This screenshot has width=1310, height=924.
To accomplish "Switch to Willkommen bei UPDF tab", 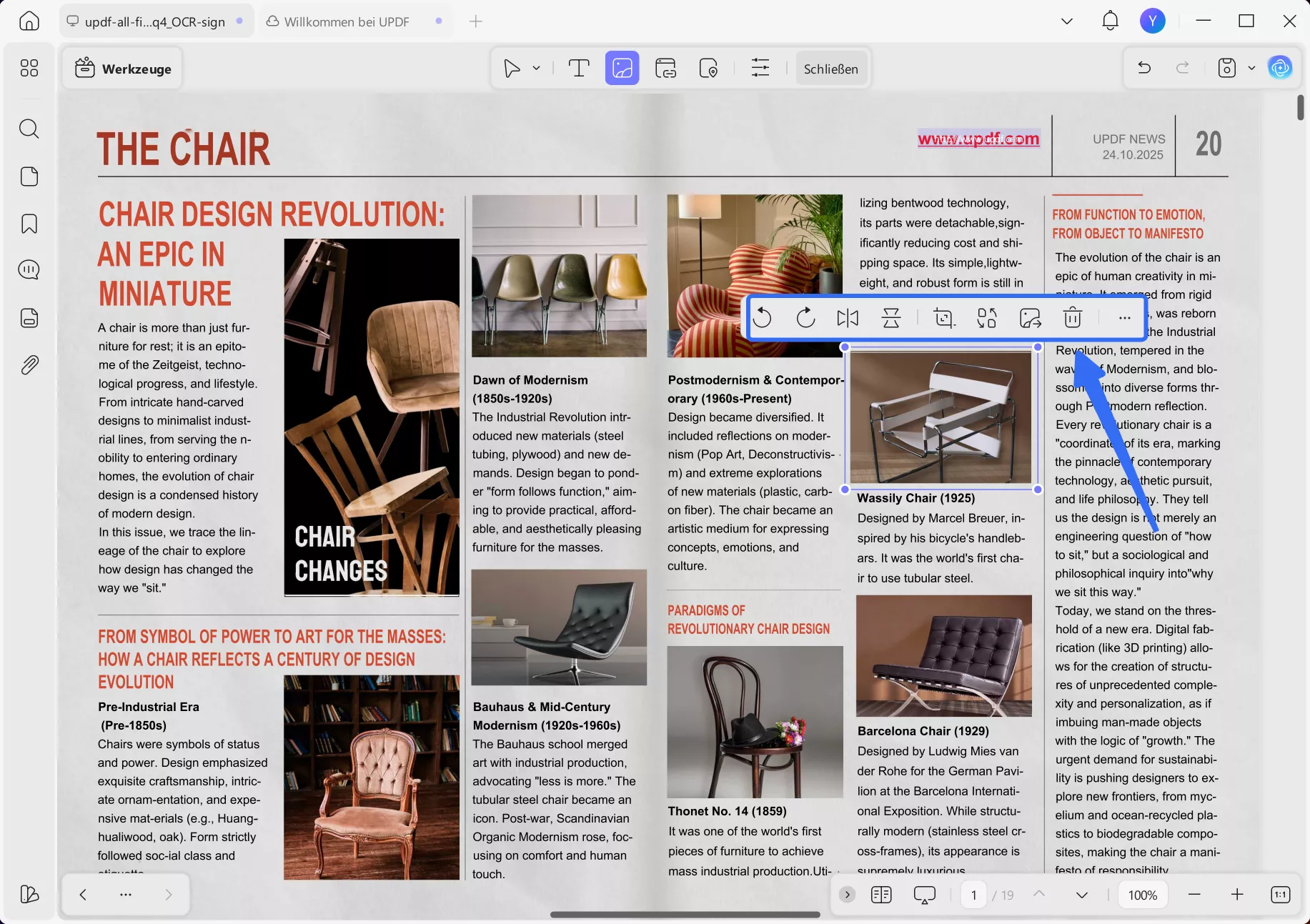I will [x=347, y=22].
